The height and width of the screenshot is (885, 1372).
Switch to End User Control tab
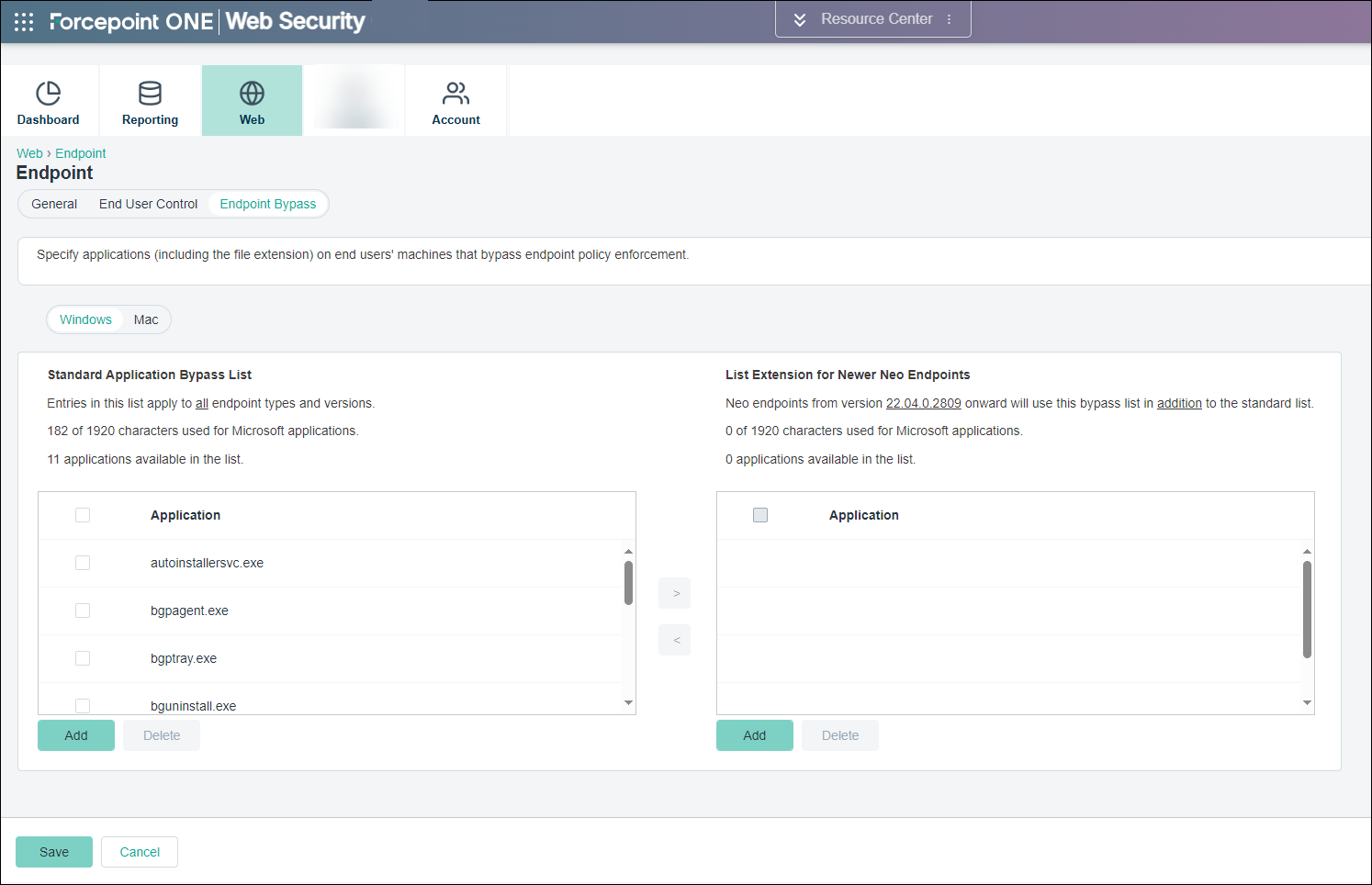[x=148, y=204]
